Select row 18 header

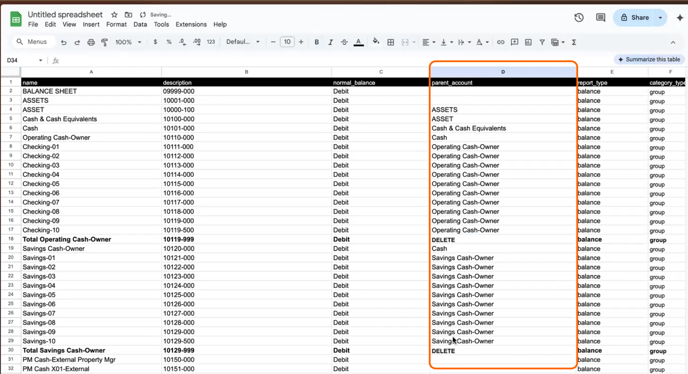pyautogui.click(x=11, y=239)
